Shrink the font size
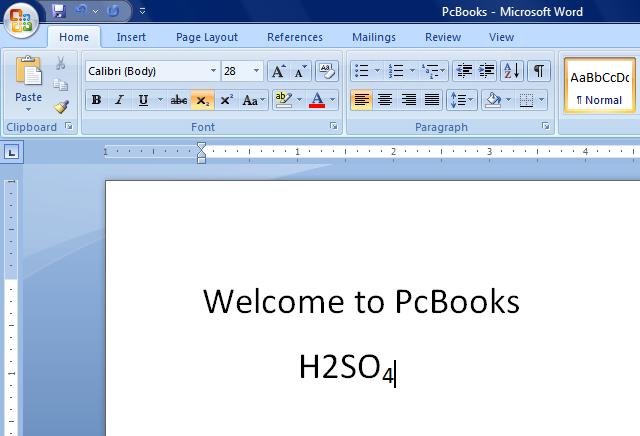 301,71
